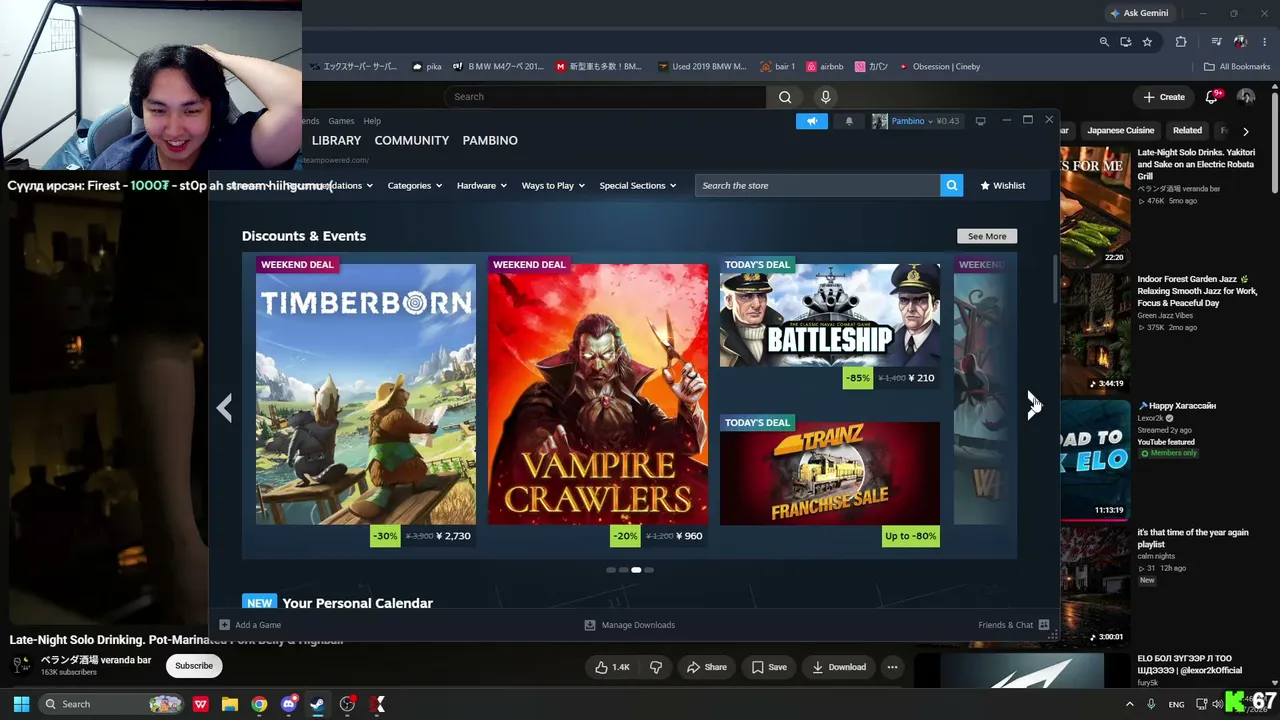Viewport: 1280px width, 720px height.
Task: Open the Windows Start menu
Action: tap(21, 704)
